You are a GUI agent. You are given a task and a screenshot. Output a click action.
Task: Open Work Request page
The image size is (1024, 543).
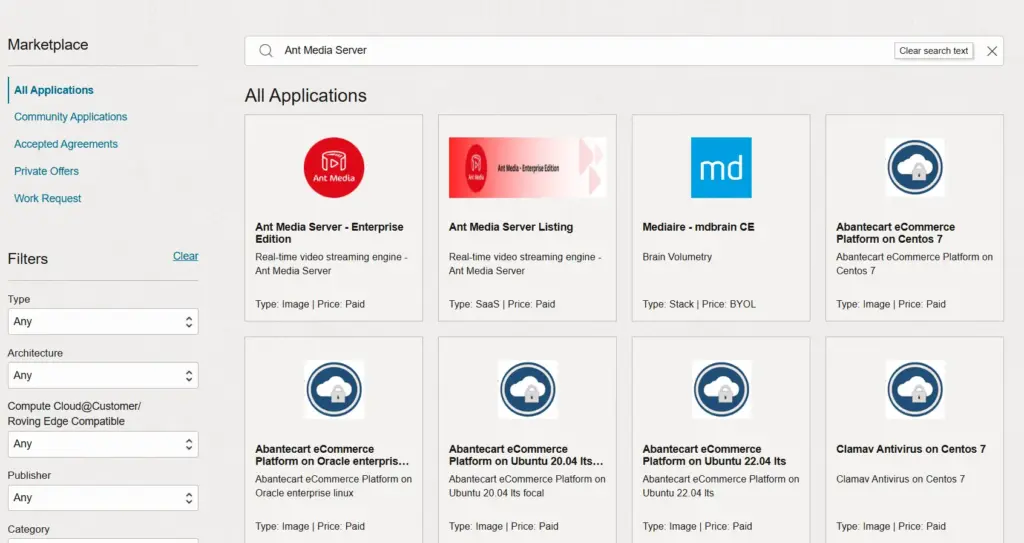click(x=48, y=198)
